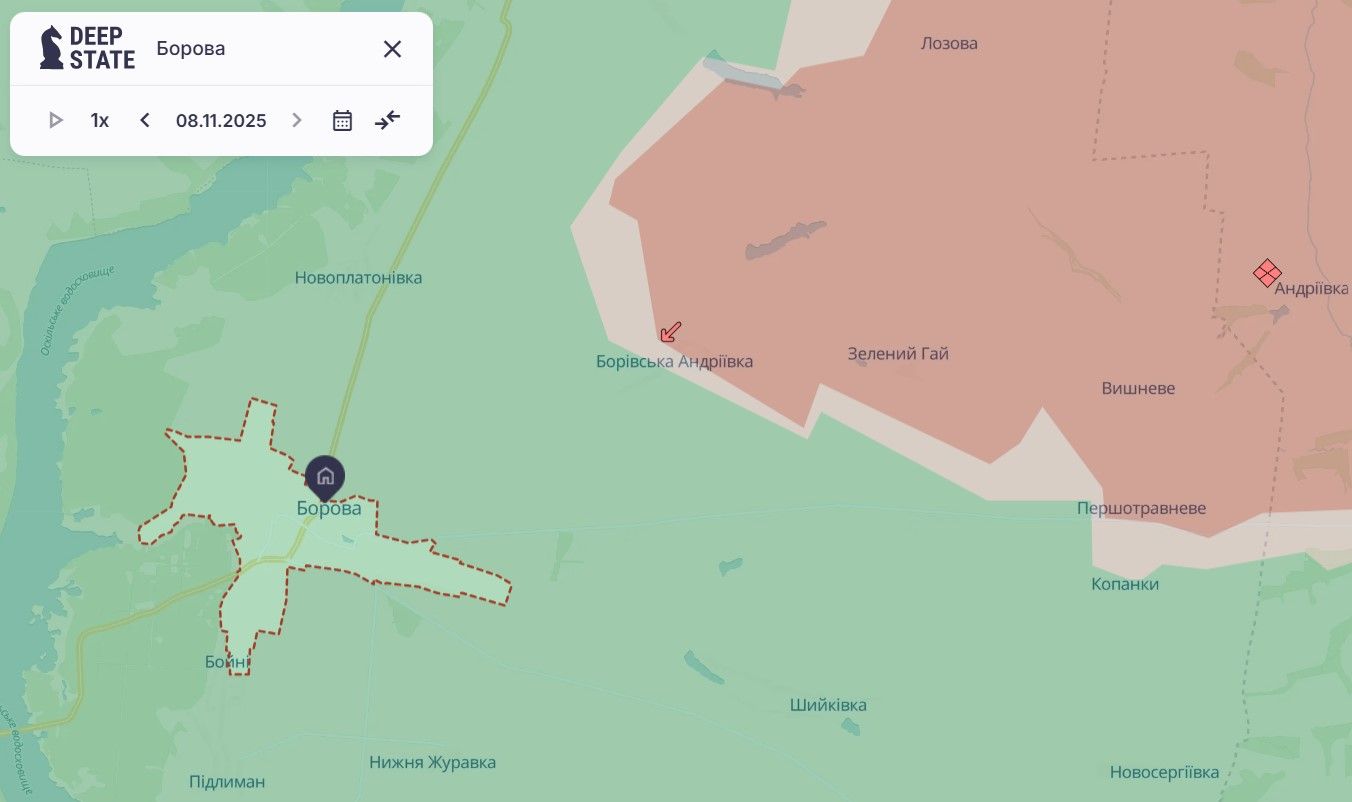
Task: Click the compare arrows icon
Action: tap(387, 121)
